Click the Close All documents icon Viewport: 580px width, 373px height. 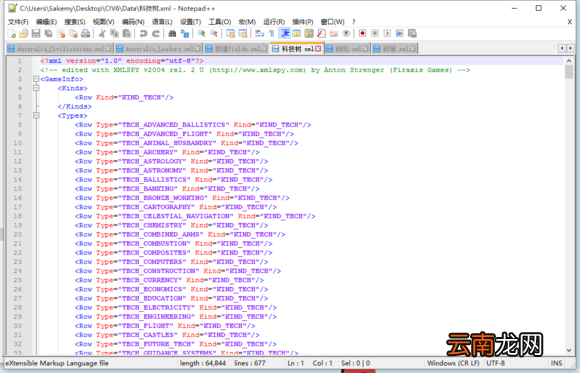tap(73, 34)
